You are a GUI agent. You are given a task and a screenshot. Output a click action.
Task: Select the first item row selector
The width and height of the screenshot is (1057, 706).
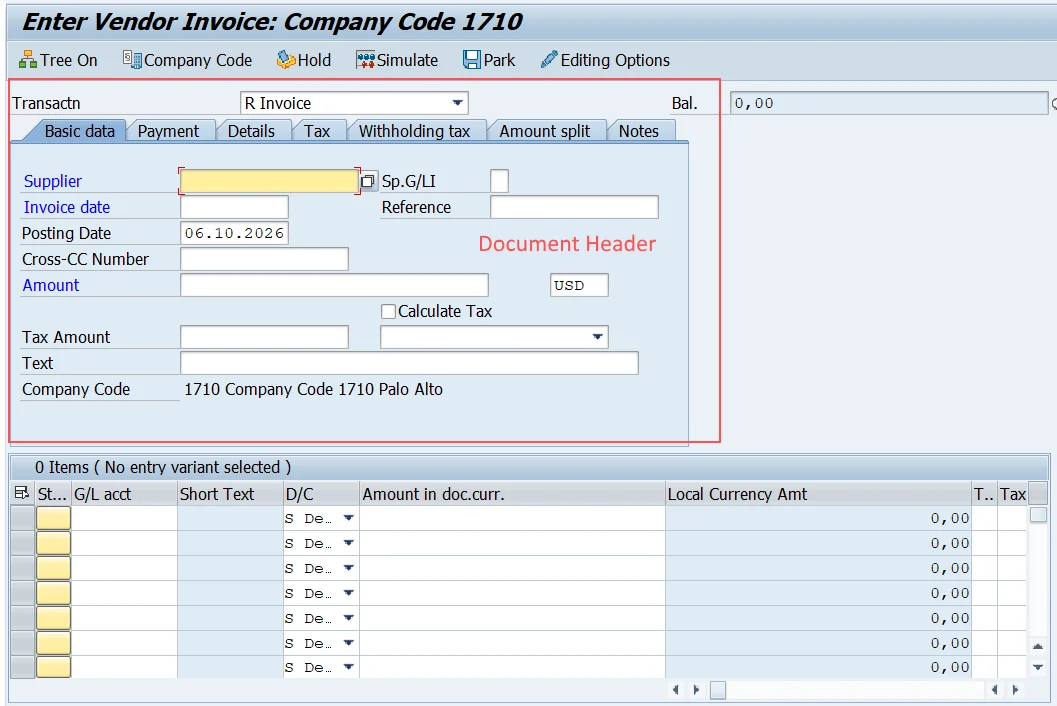22,519
